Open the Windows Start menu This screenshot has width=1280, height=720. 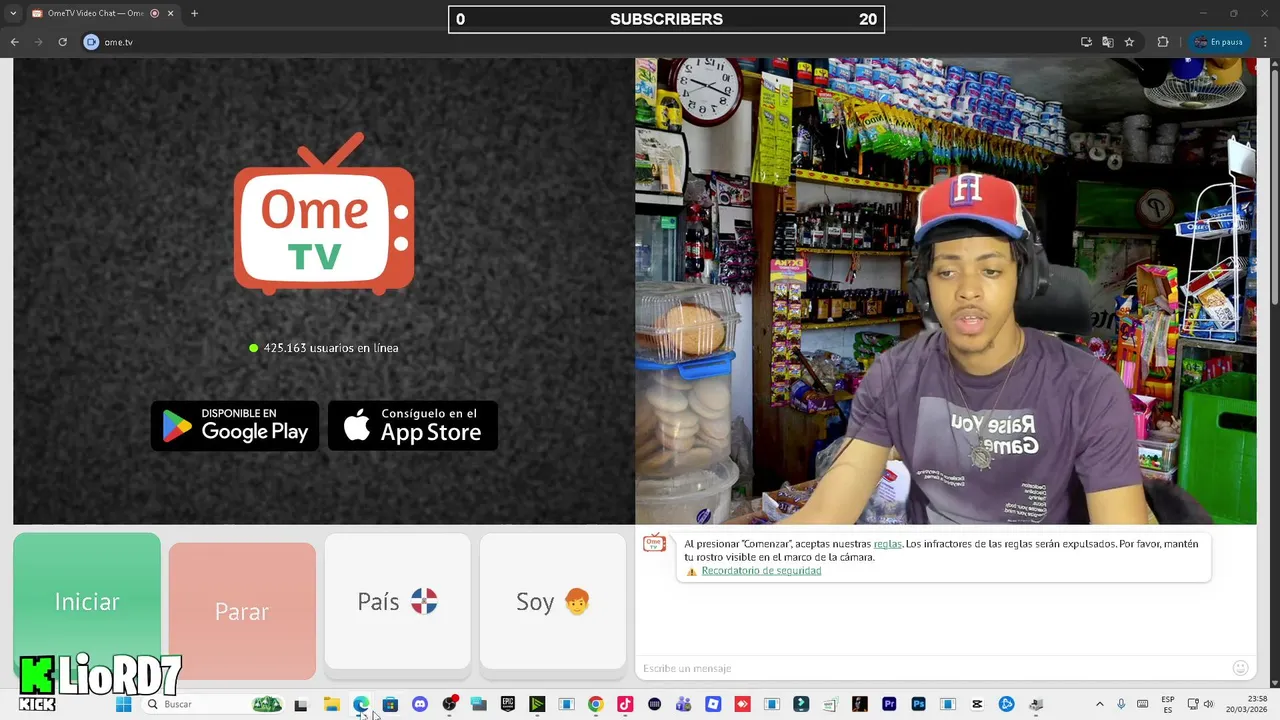click(x=124, y=704)
